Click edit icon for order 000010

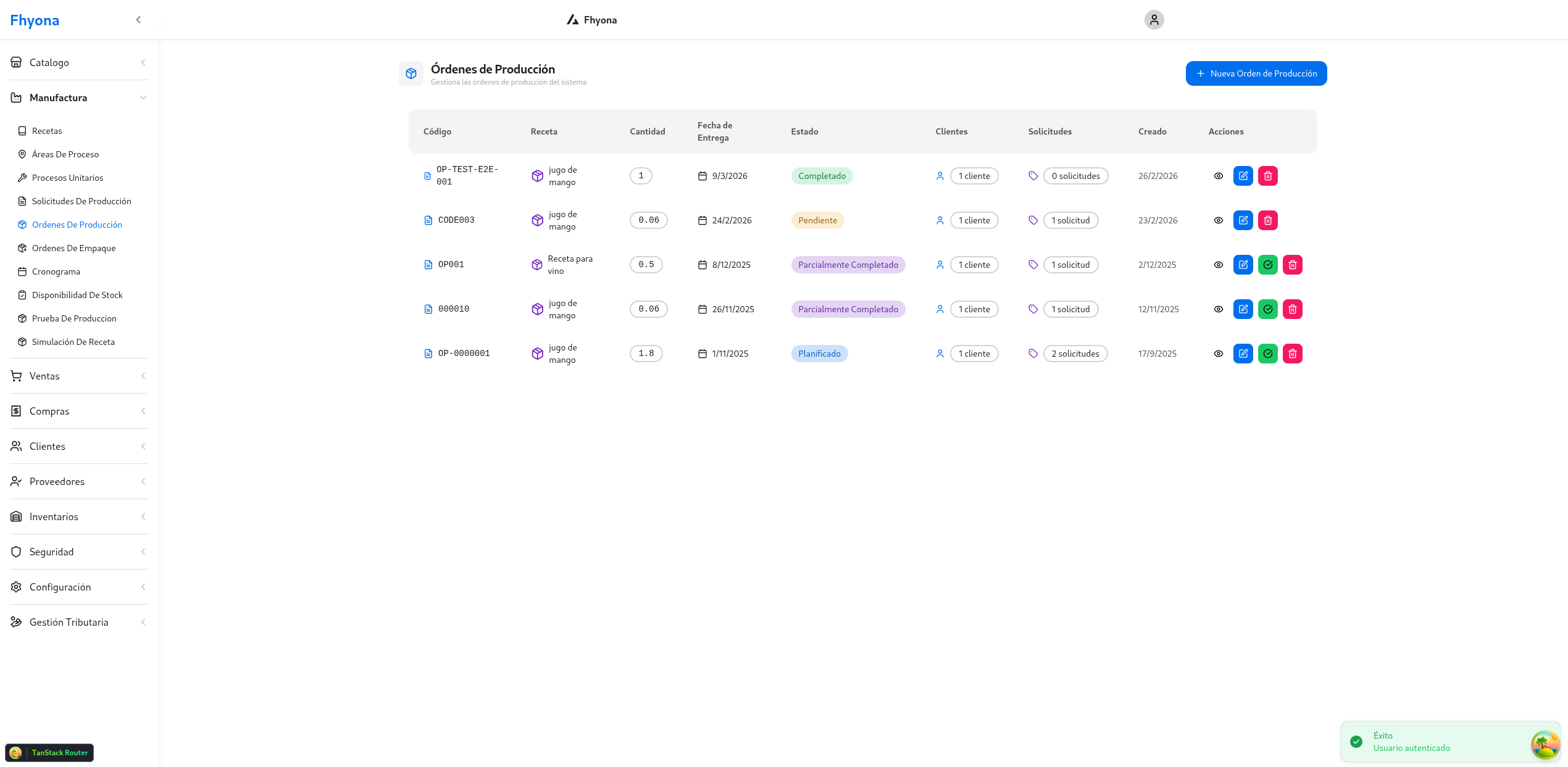pyautogui.click(x=1243, y=309)
